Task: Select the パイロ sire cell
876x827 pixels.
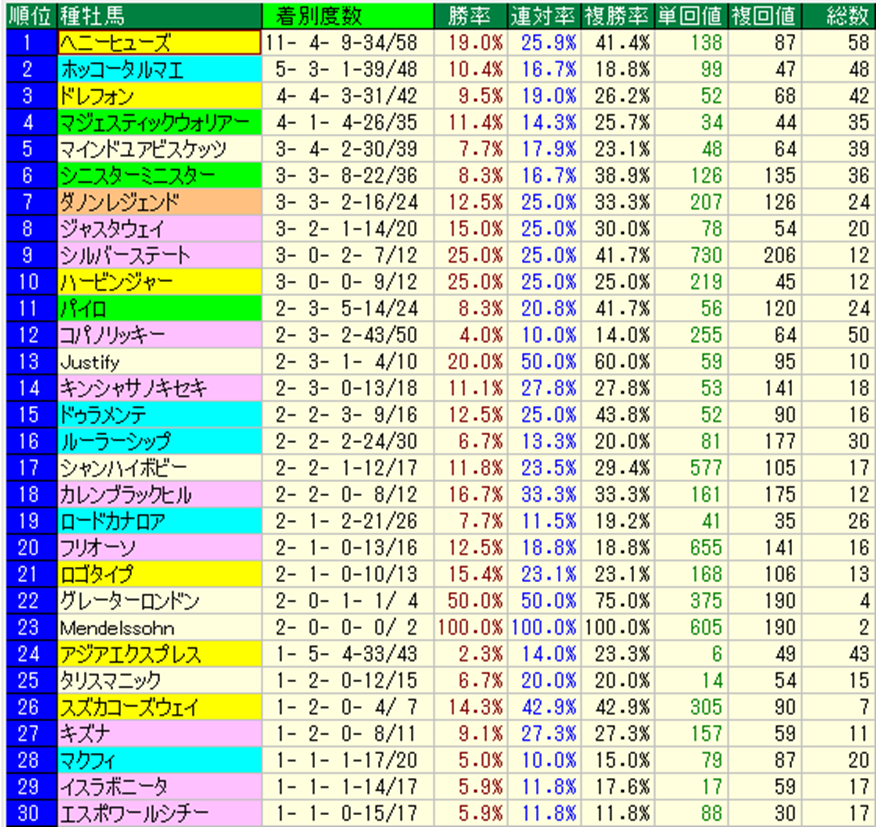Action: 160,308
